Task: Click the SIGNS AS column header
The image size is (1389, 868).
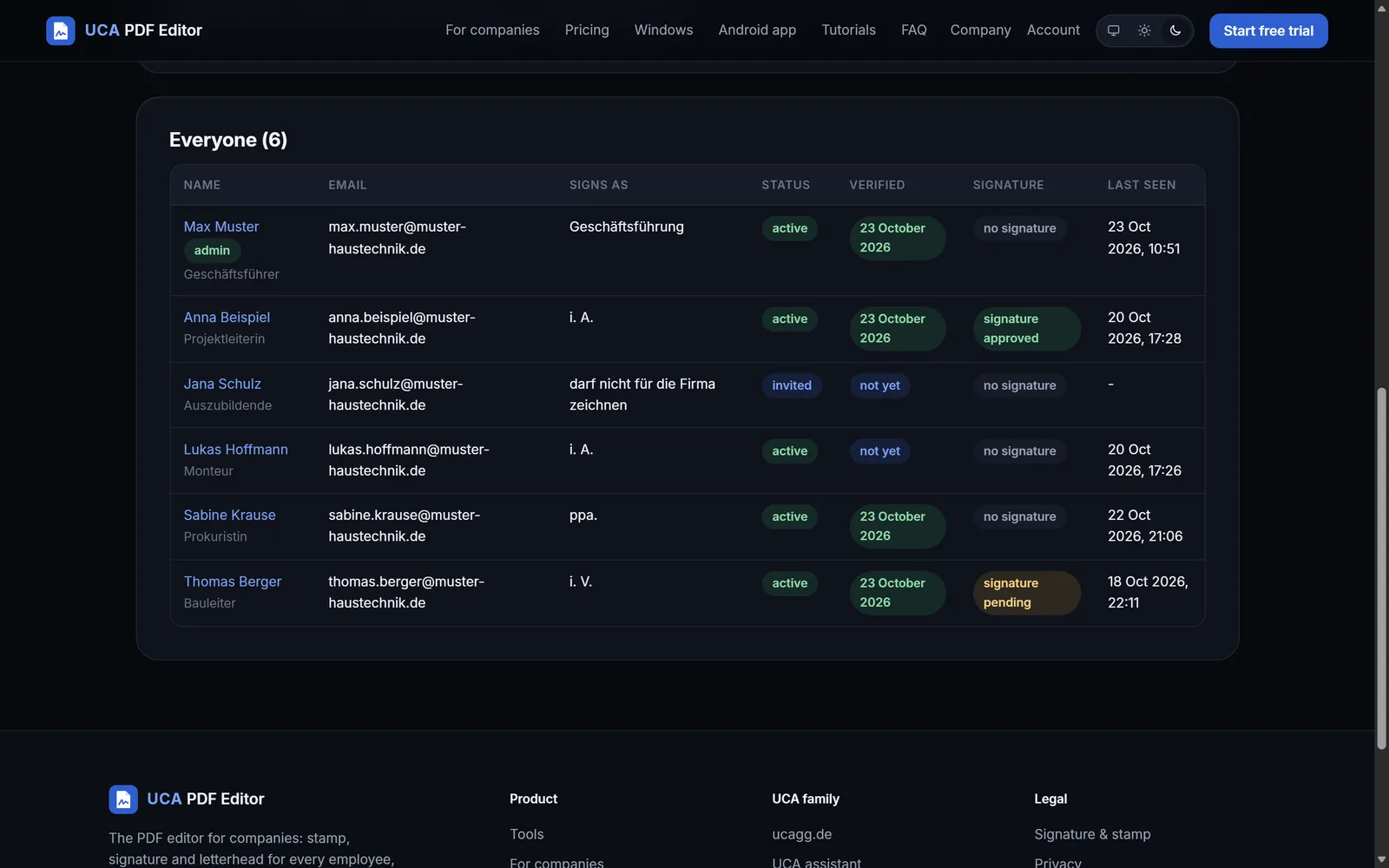Action: [x=598, y=185]
